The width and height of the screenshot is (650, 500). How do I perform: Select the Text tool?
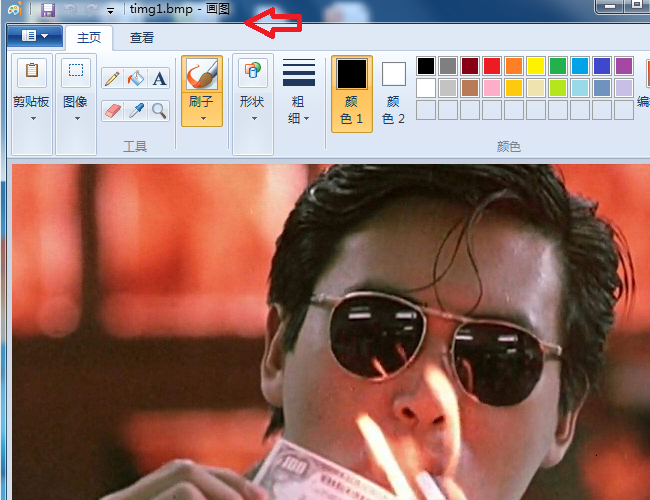click(159, 78)
